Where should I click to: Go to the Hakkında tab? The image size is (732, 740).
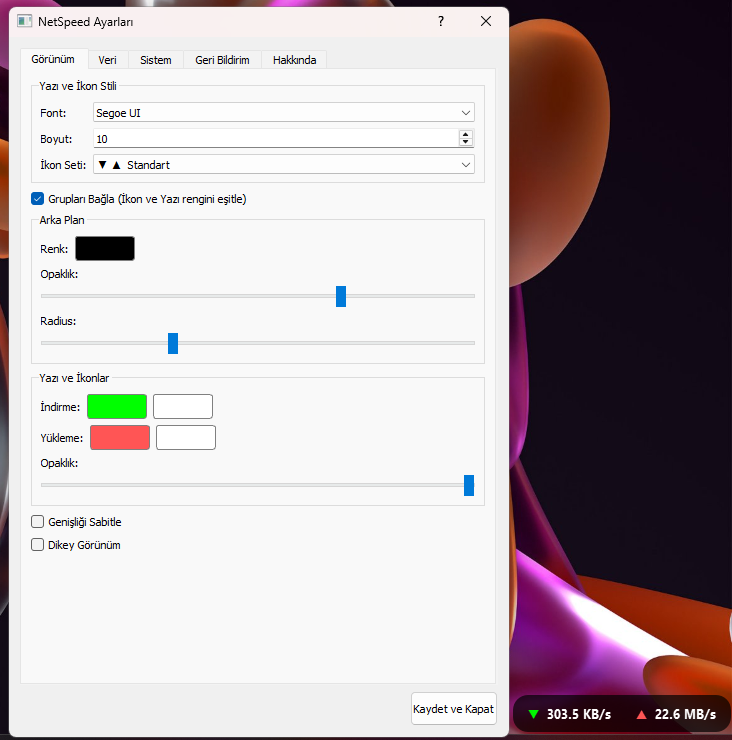point(294,60)
